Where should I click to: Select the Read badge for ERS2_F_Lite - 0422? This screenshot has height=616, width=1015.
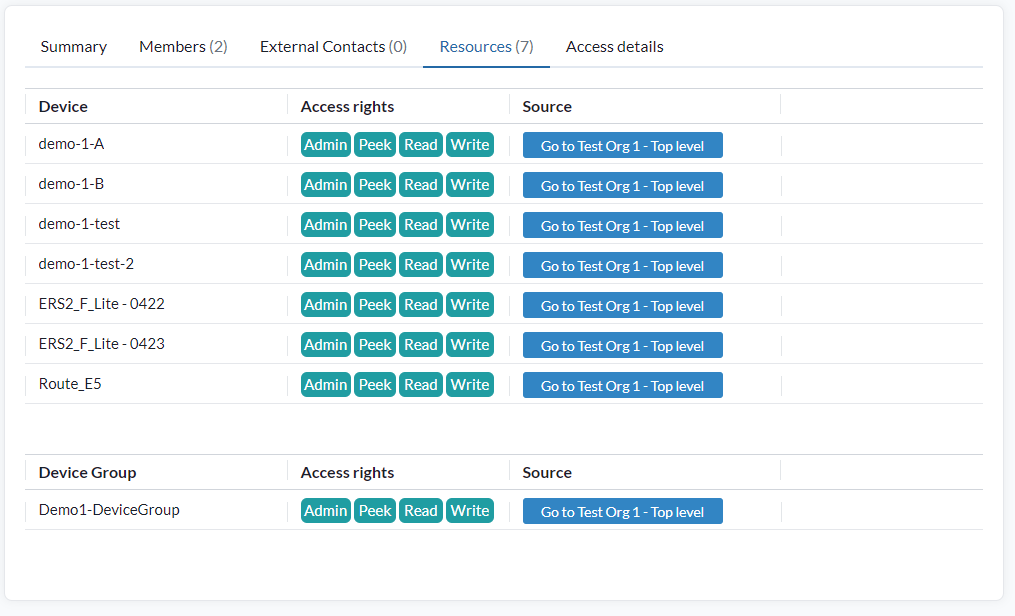coord(421,305)
